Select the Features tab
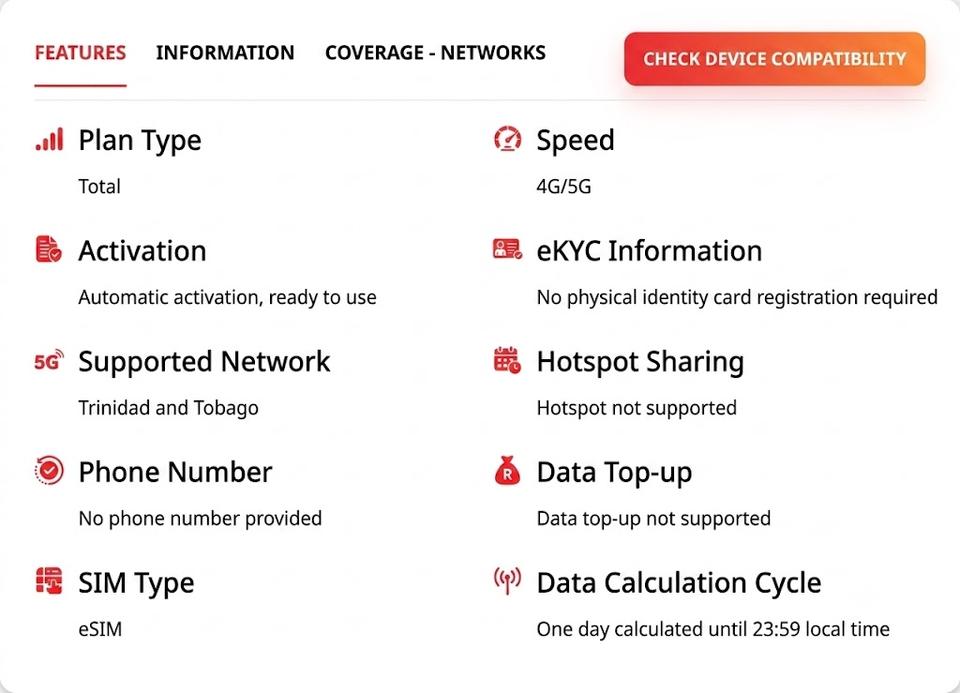The height and width of the screenshot is (693, 960). pyautogui.click(x=80, y=53)
